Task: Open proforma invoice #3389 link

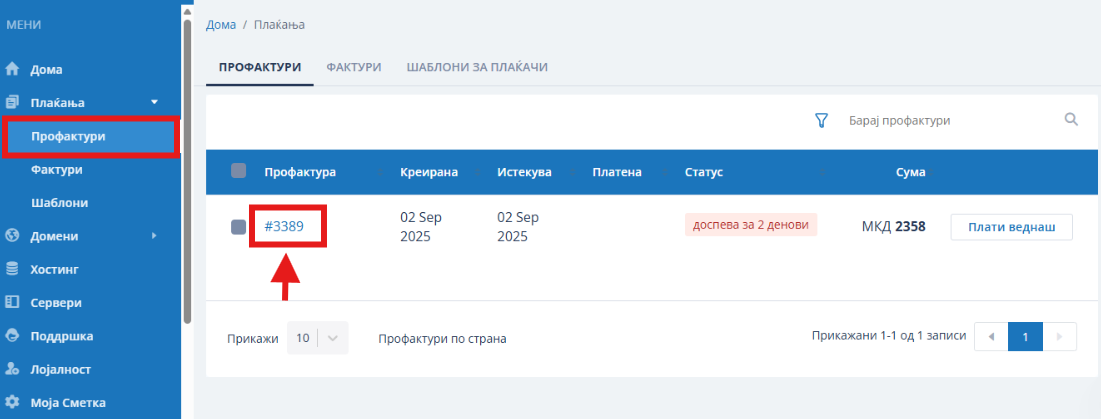Action: (x=284, y=226)
